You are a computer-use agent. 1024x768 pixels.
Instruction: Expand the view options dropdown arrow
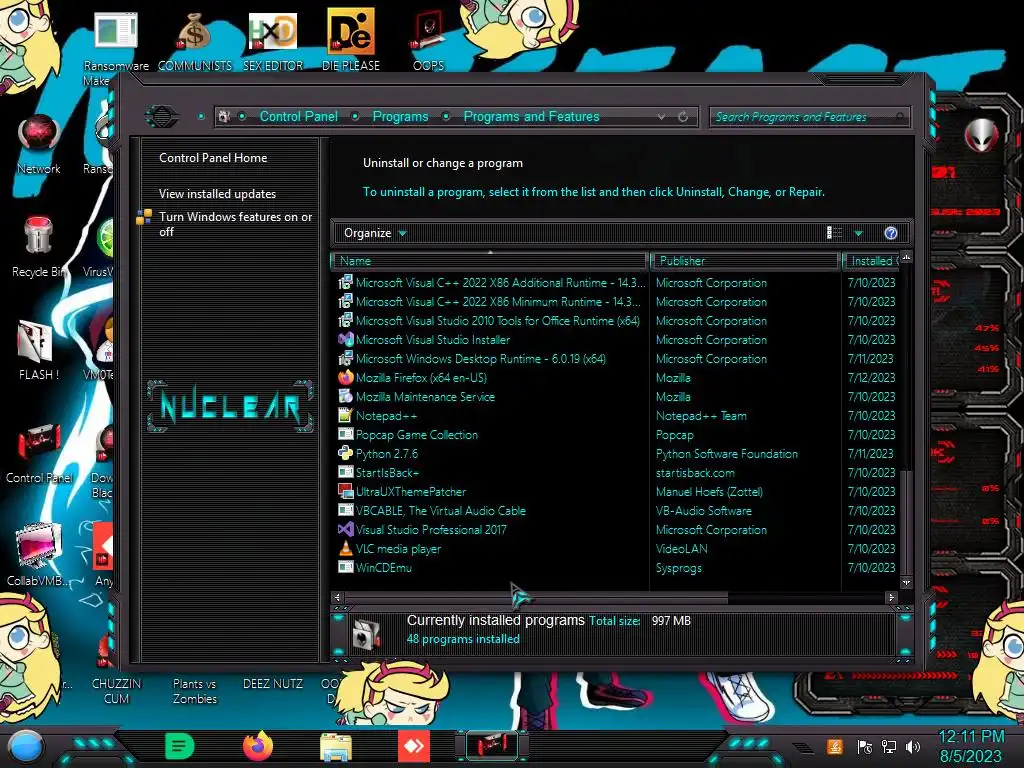859,233
